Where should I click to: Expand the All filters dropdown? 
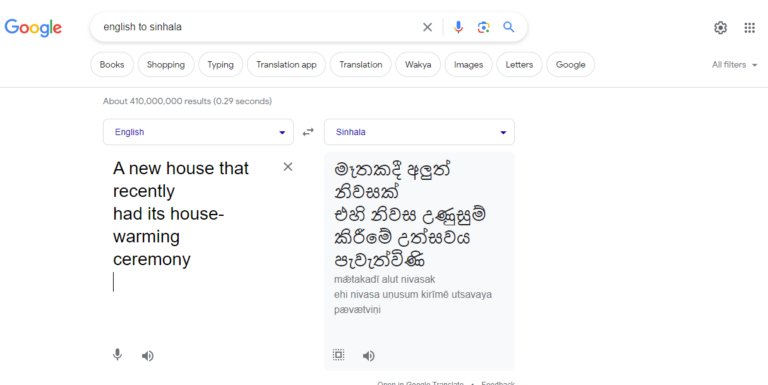(735, 65)
